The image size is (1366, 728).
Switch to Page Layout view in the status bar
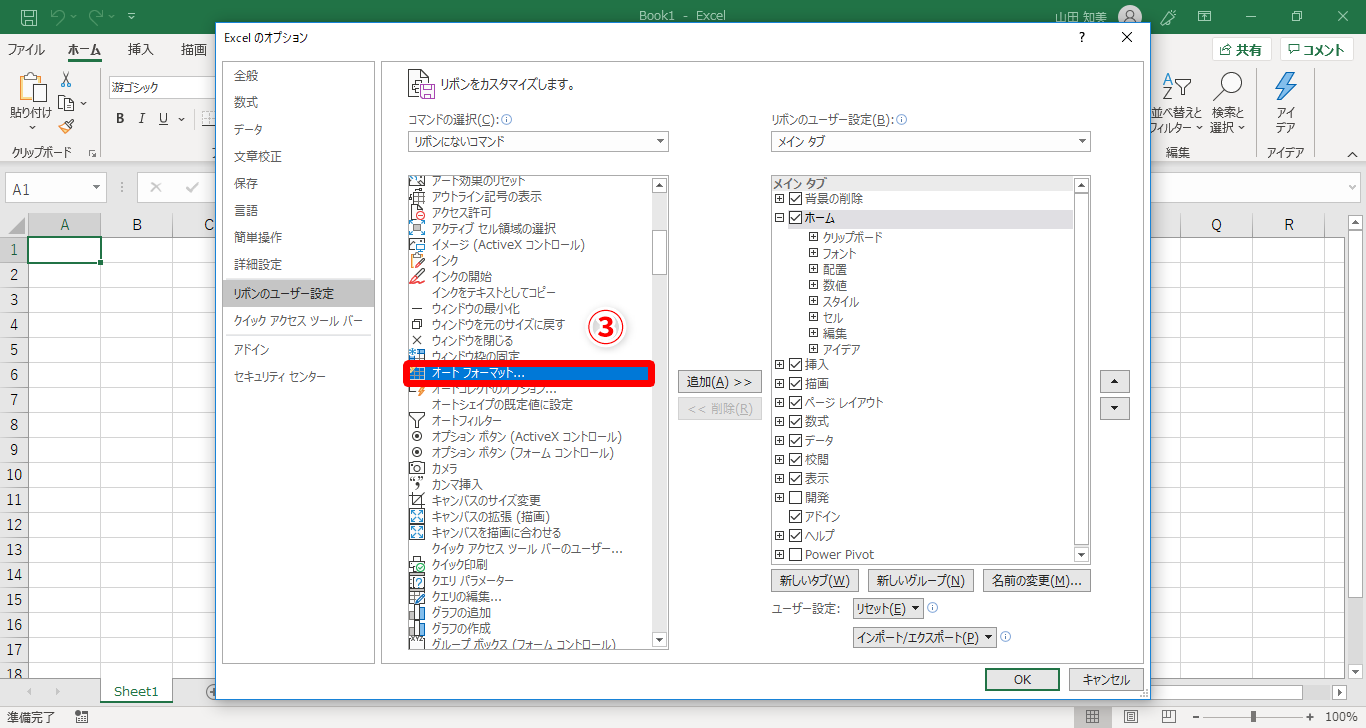(1129, 717)
